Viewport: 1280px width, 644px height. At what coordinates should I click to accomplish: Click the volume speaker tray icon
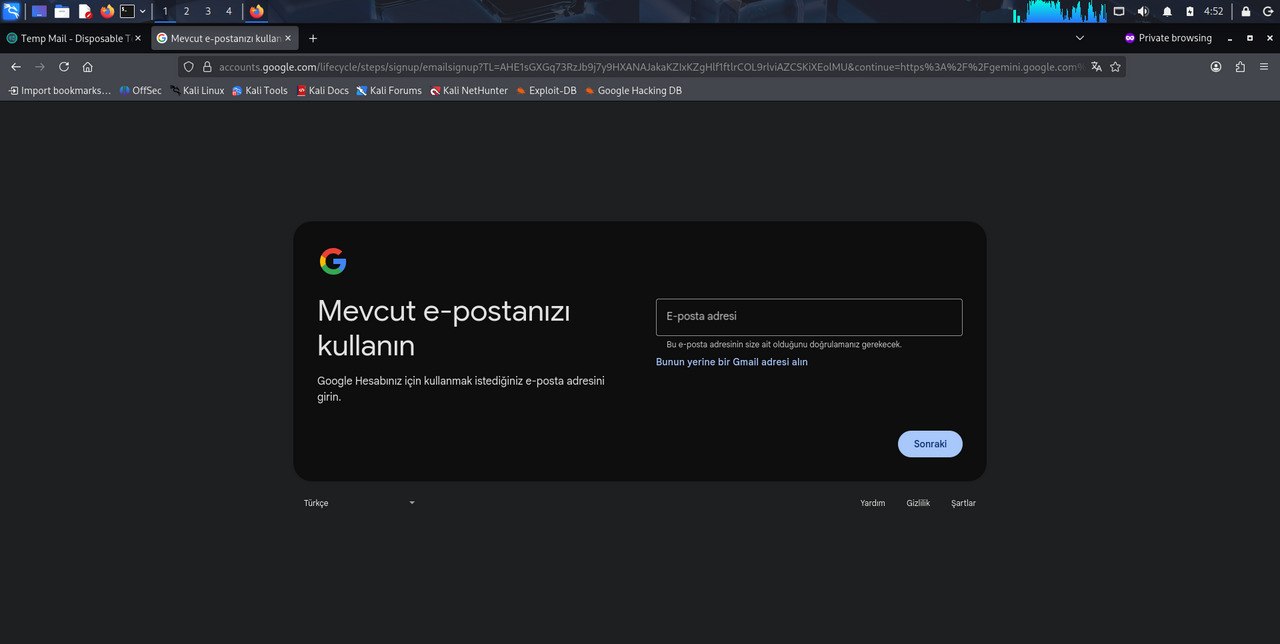[1143, 11]
